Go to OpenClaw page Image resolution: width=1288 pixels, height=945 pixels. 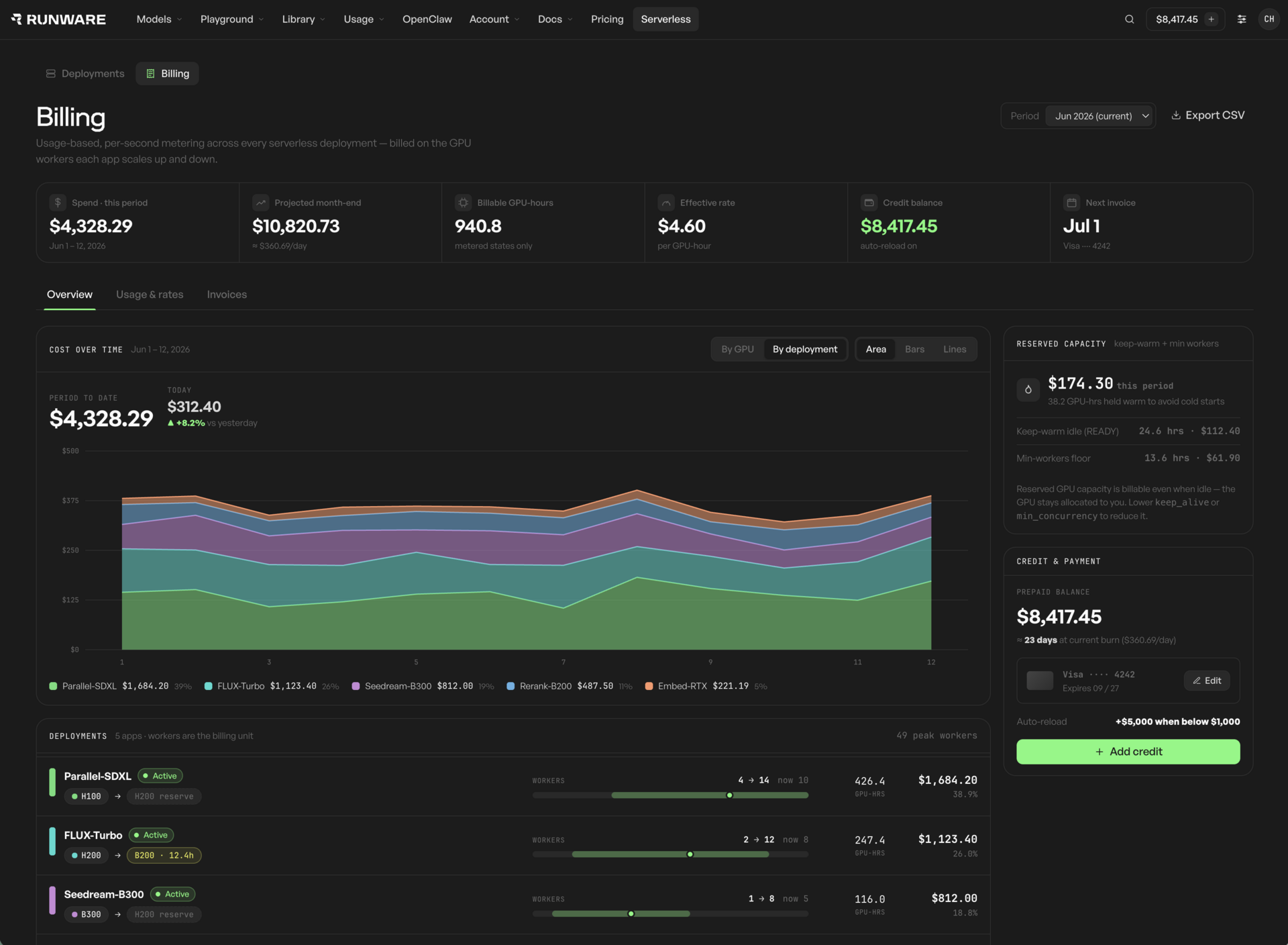pos(427,19)
